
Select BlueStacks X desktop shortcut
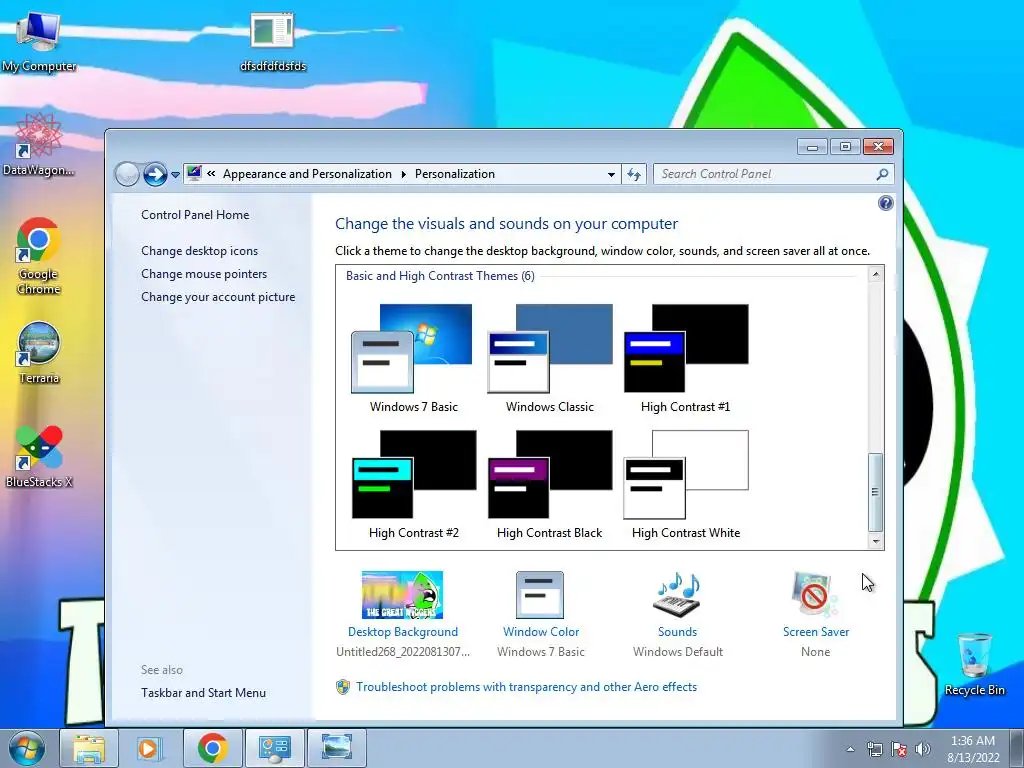point(39,456)
